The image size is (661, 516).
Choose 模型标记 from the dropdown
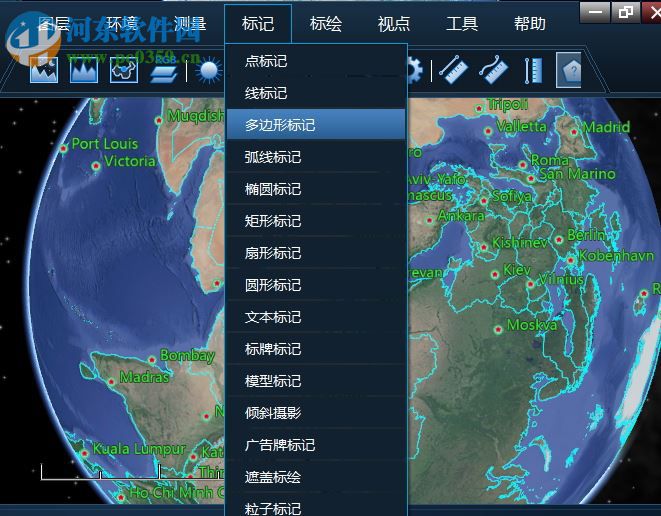(316, 381)
